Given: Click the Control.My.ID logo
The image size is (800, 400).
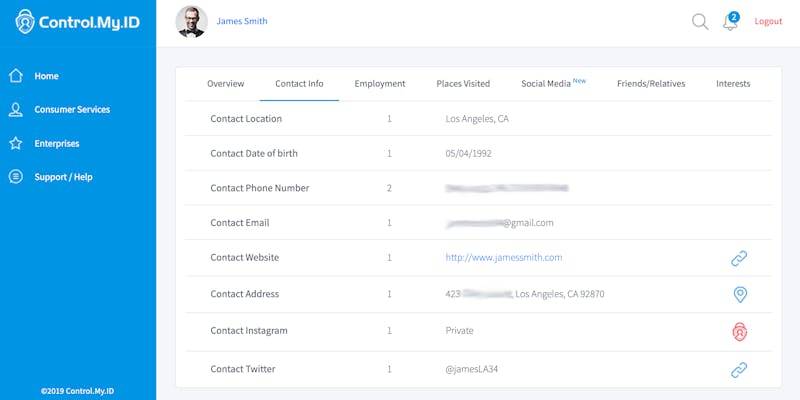Looking at the screenshot, I should click(77, 22).
